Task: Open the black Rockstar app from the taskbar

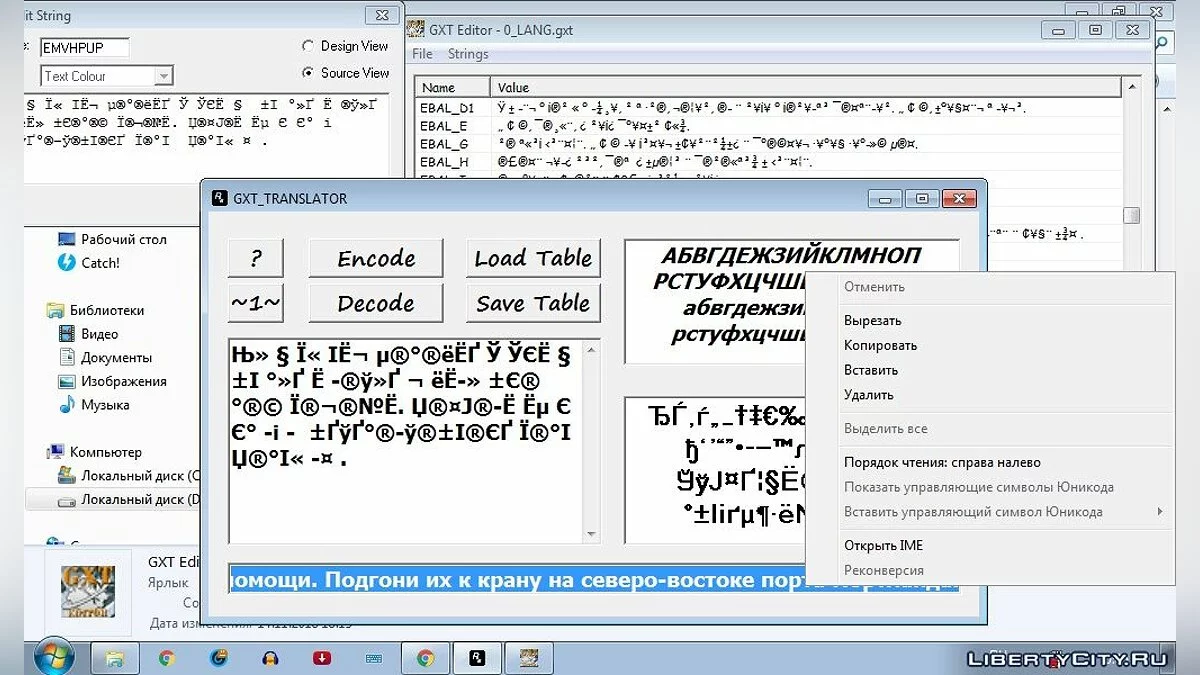Action: [477, 657]
